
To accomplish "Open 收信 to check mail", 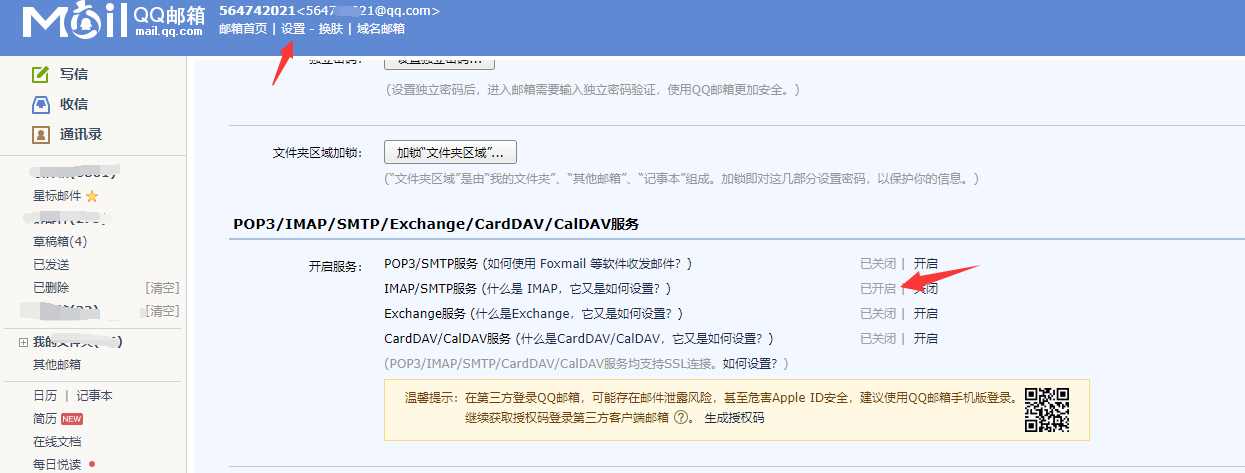I will (x=73, y=104).
